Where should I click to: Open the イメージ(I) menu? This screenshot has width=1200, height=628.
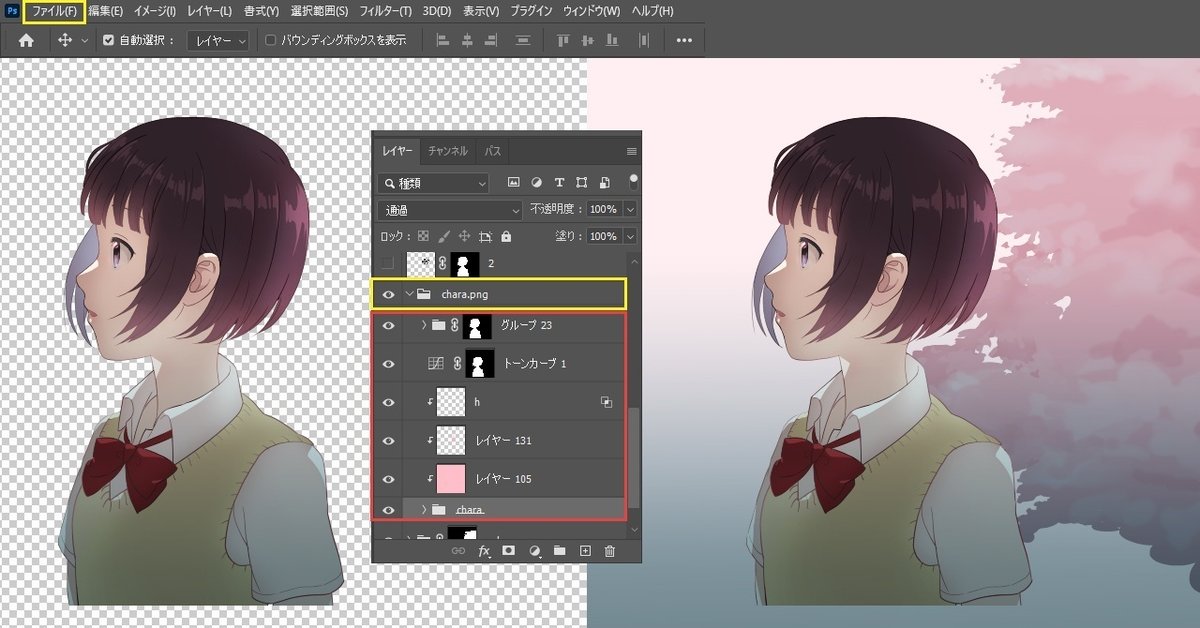pos(155,11)
